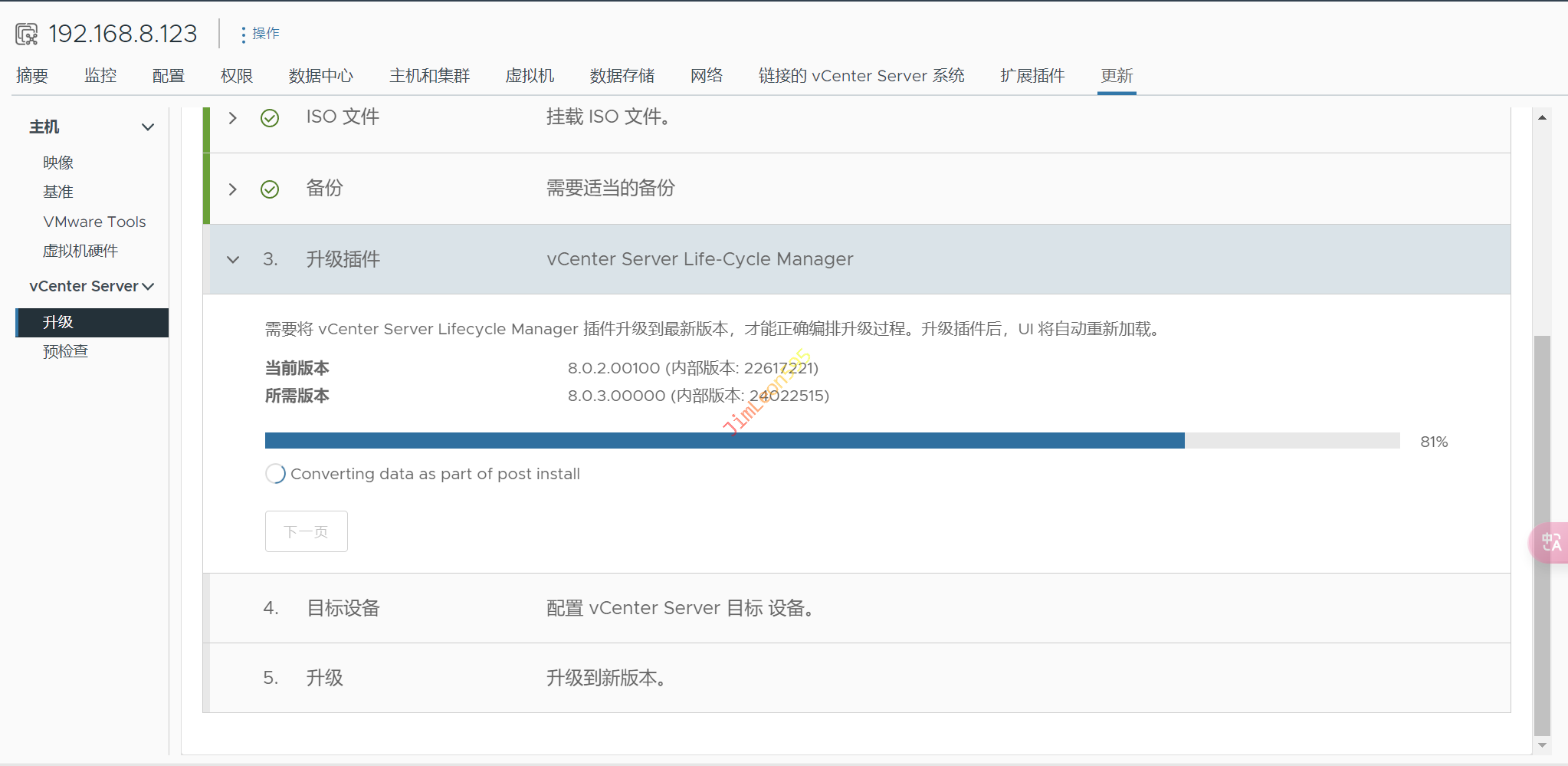Open the 操作 actions menu
Image resolution: width=1568 pixels, height=766 pixels.
click(x=259, y=34)
